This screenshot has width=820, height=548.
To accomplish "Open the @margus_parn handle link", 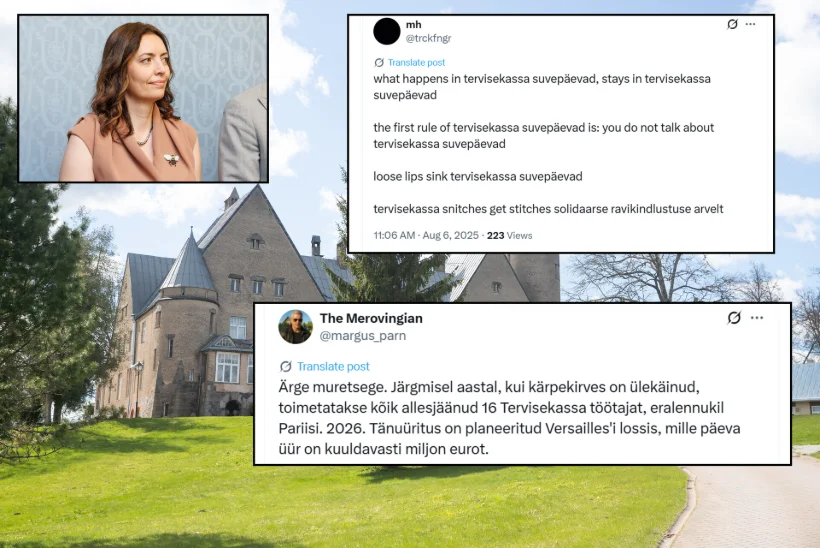I will pos(362,336).
